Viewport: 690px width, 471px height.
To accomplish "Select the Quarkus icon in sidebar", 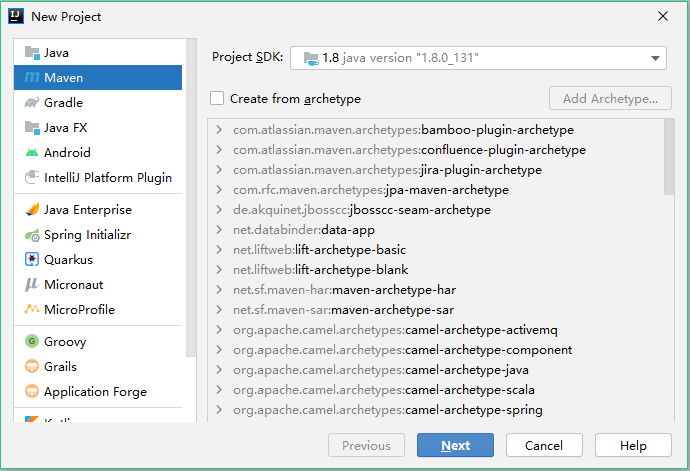I will pyautogui.click(x=32, y=260).
